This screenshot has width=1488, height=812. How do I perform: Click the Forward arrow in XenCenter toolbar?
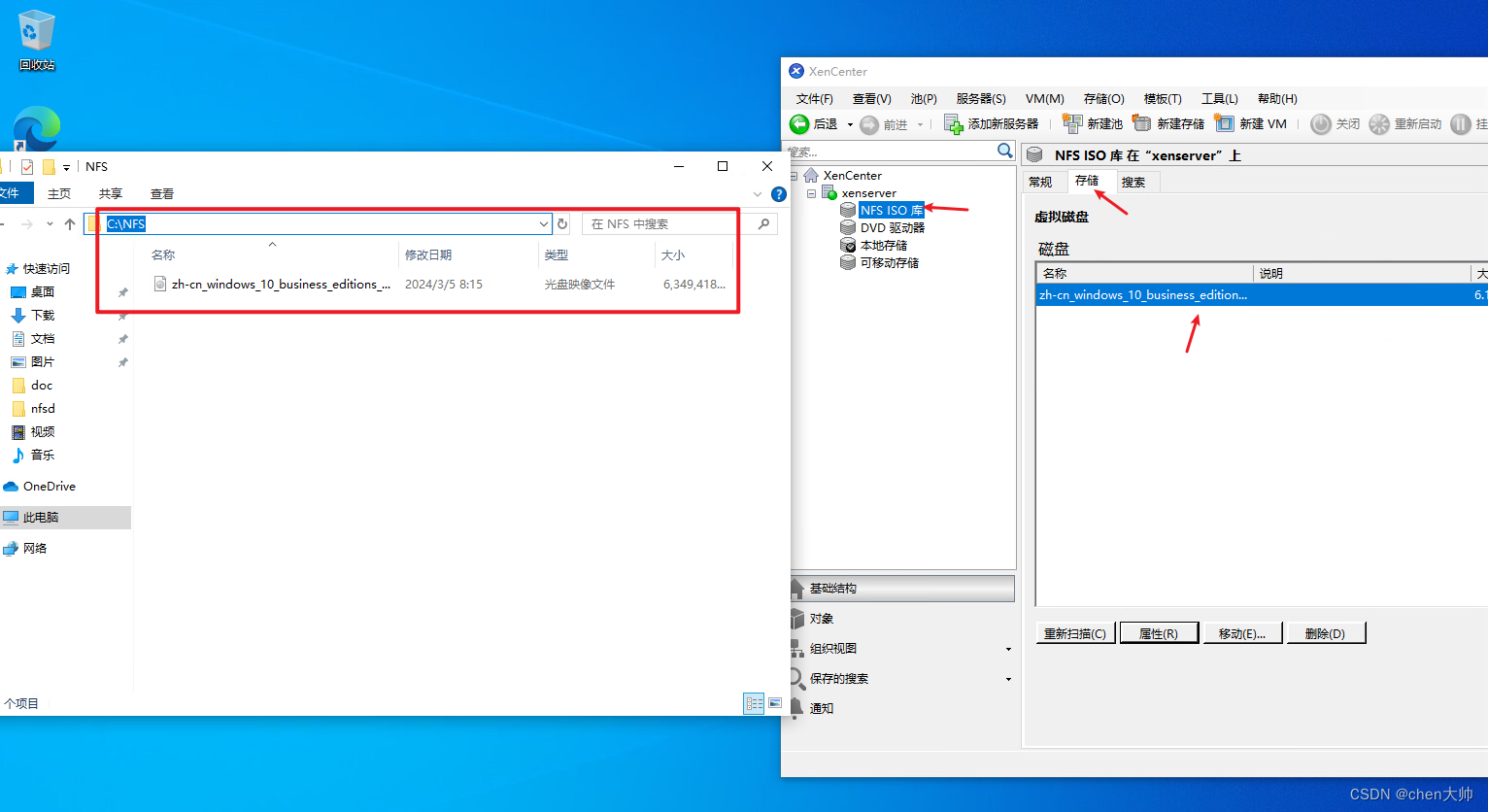(869, 124)
